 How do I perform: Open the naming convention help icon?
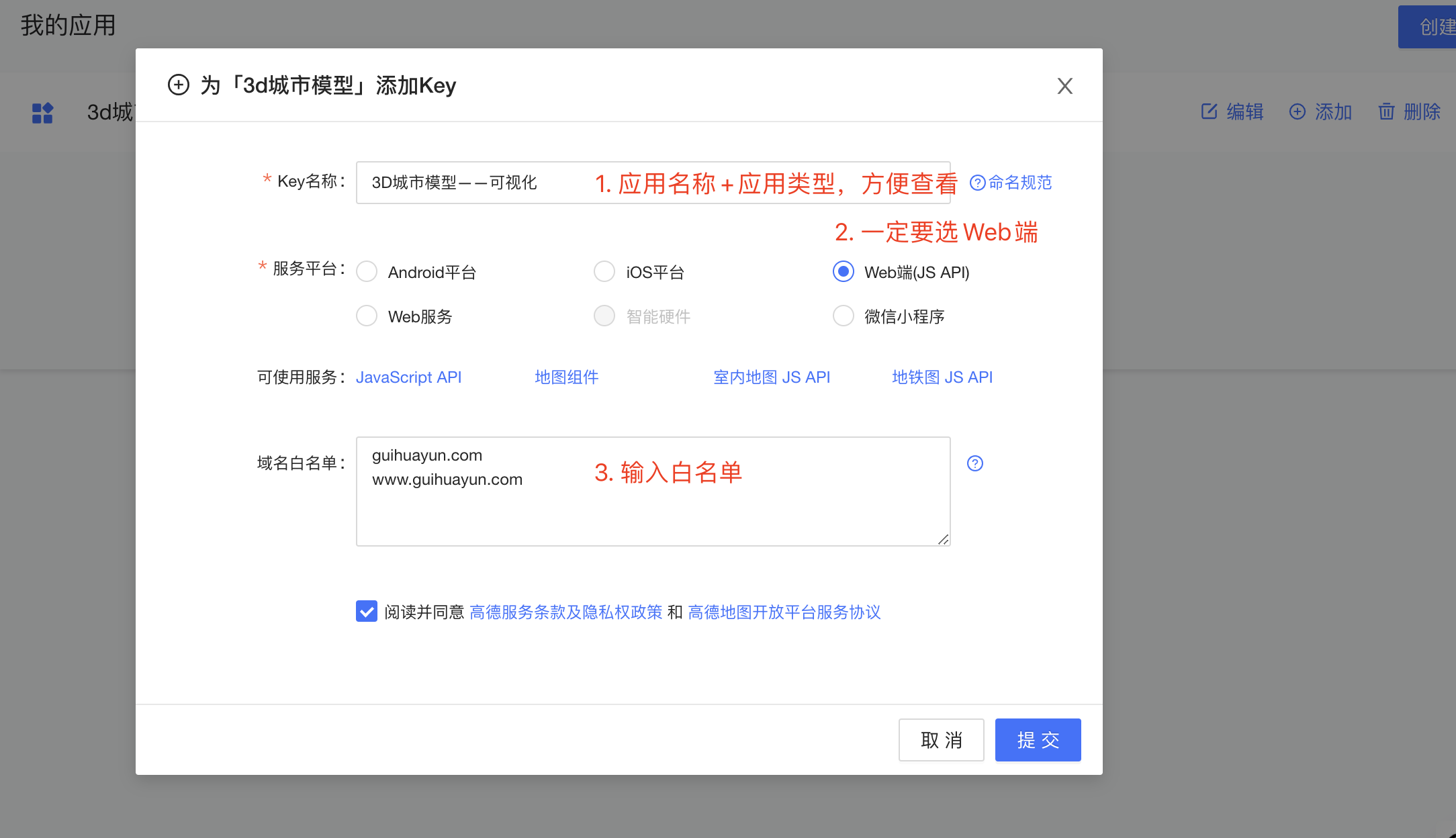pos(978,183)
